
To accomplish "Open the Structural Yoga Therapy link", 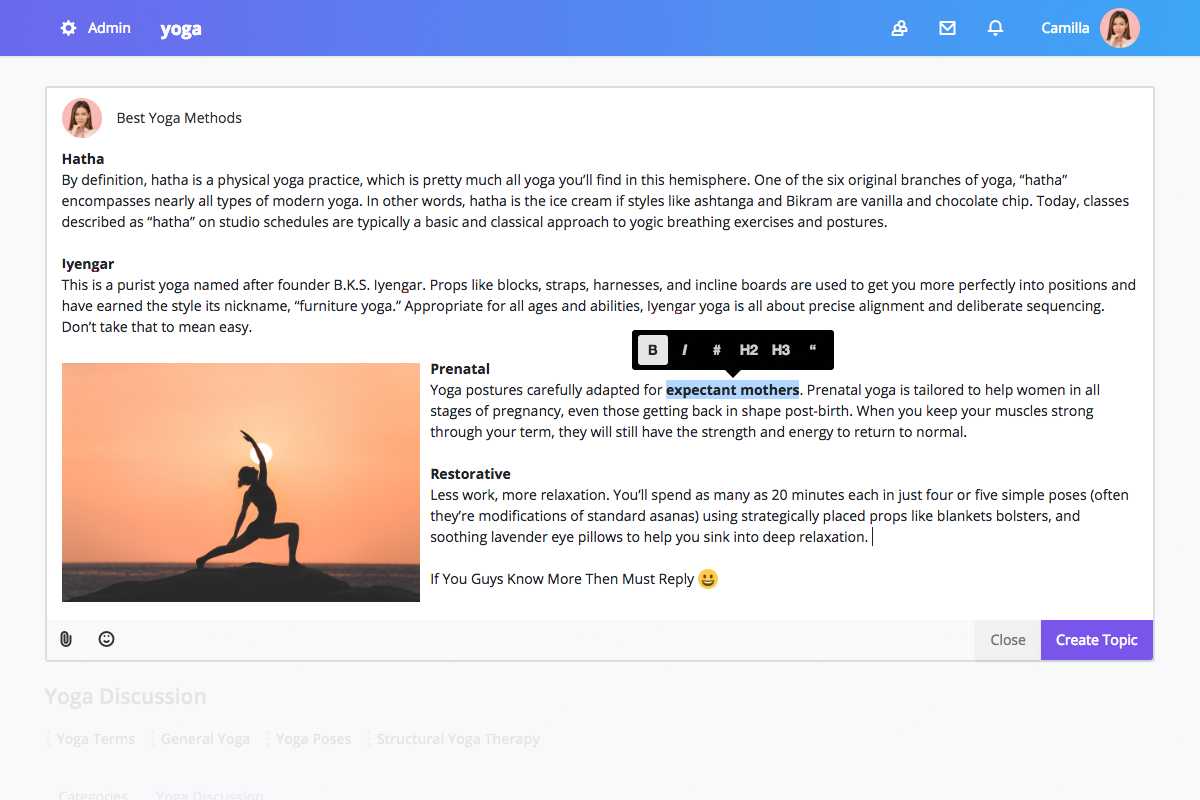I will point(458,738).
